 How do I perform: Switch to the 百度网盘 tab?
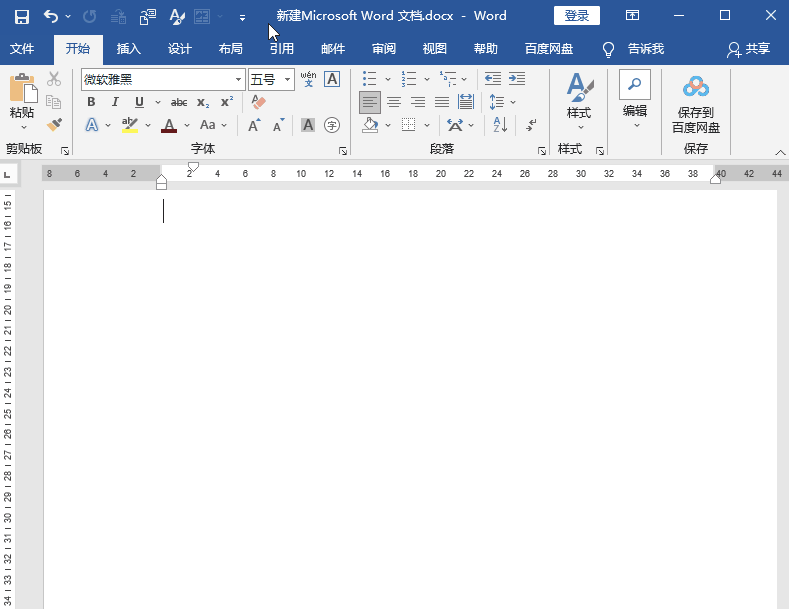549,49
